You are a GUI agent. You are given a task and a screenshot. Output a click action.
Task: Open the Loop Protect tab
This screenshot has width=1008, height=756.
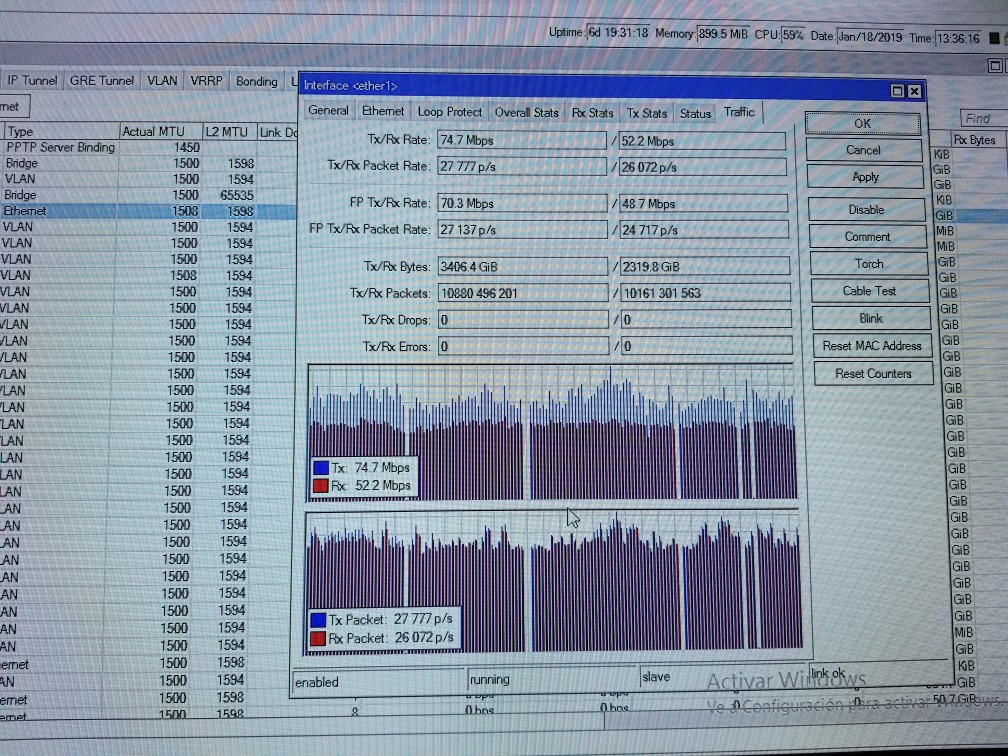point(449,112)
